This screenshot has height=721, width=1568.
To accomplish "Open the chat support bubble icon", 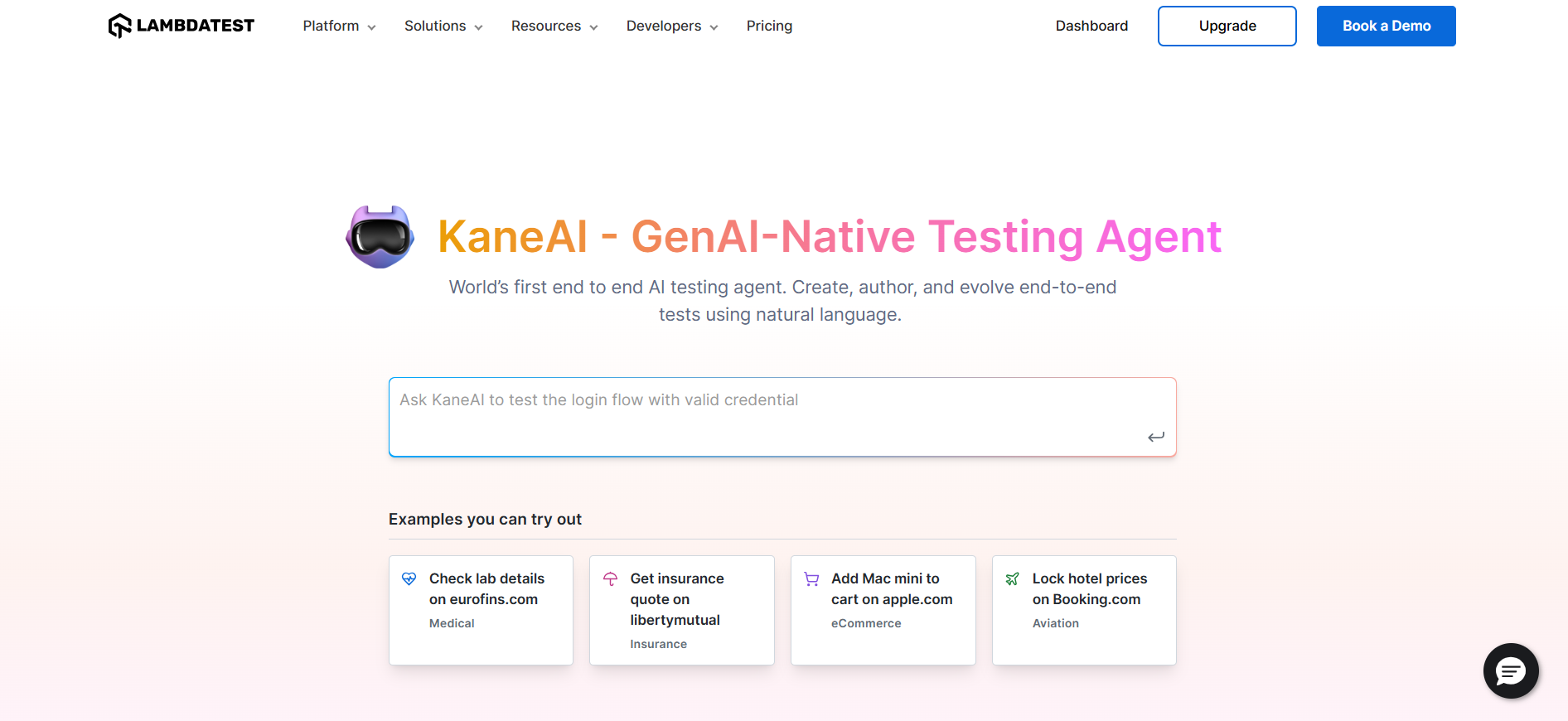I will 1510,671.
